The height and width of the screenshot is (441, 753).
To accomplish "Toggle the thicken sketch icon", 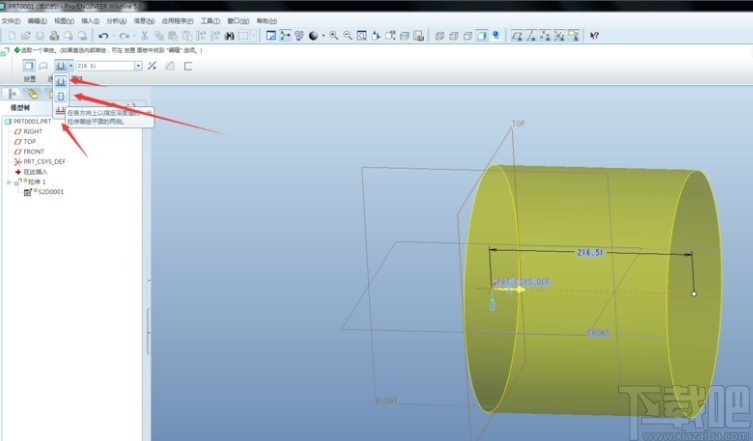I will click(188, 66).
